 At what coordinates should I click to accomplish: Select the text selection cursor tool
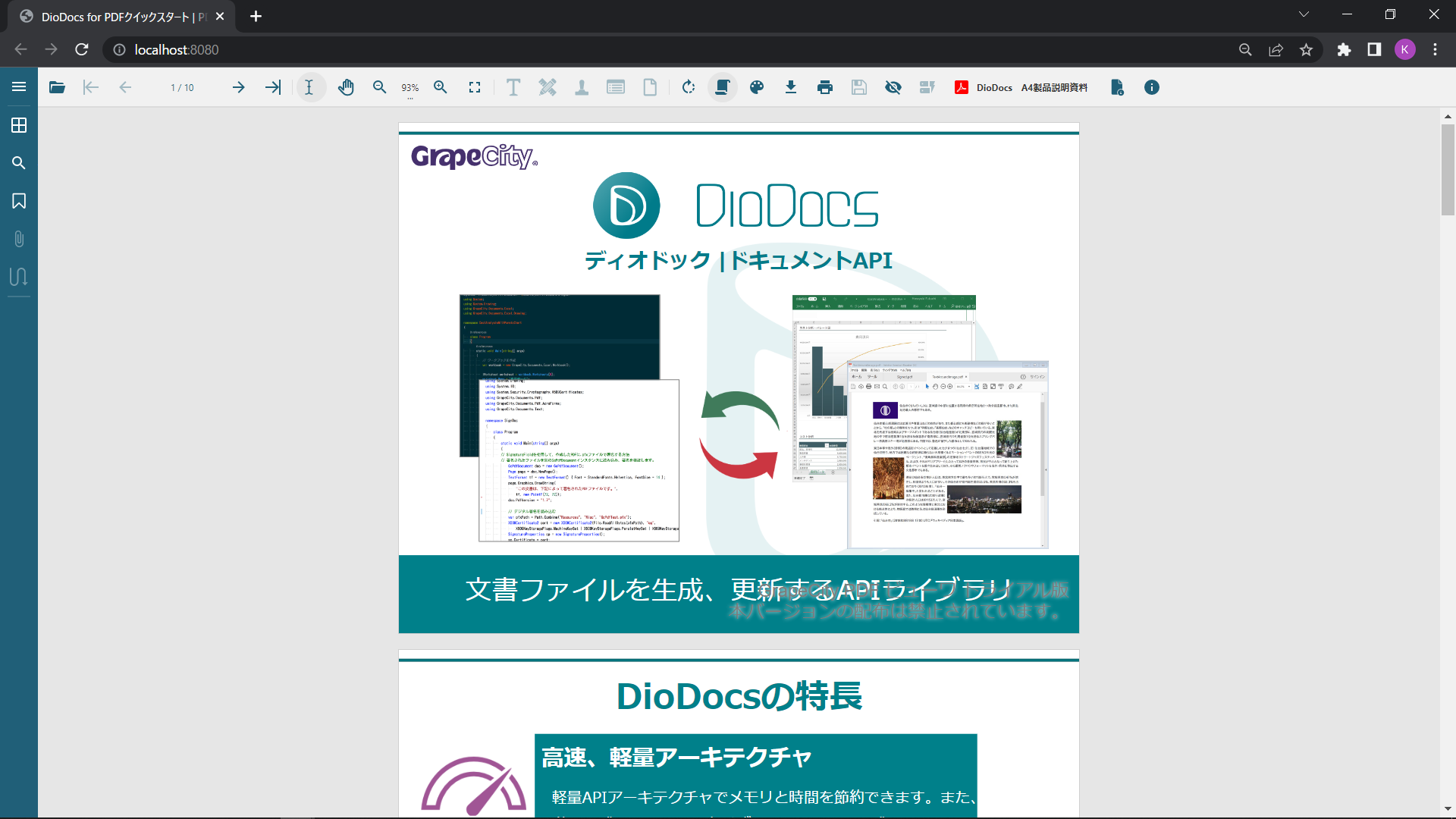pos(309,87)
